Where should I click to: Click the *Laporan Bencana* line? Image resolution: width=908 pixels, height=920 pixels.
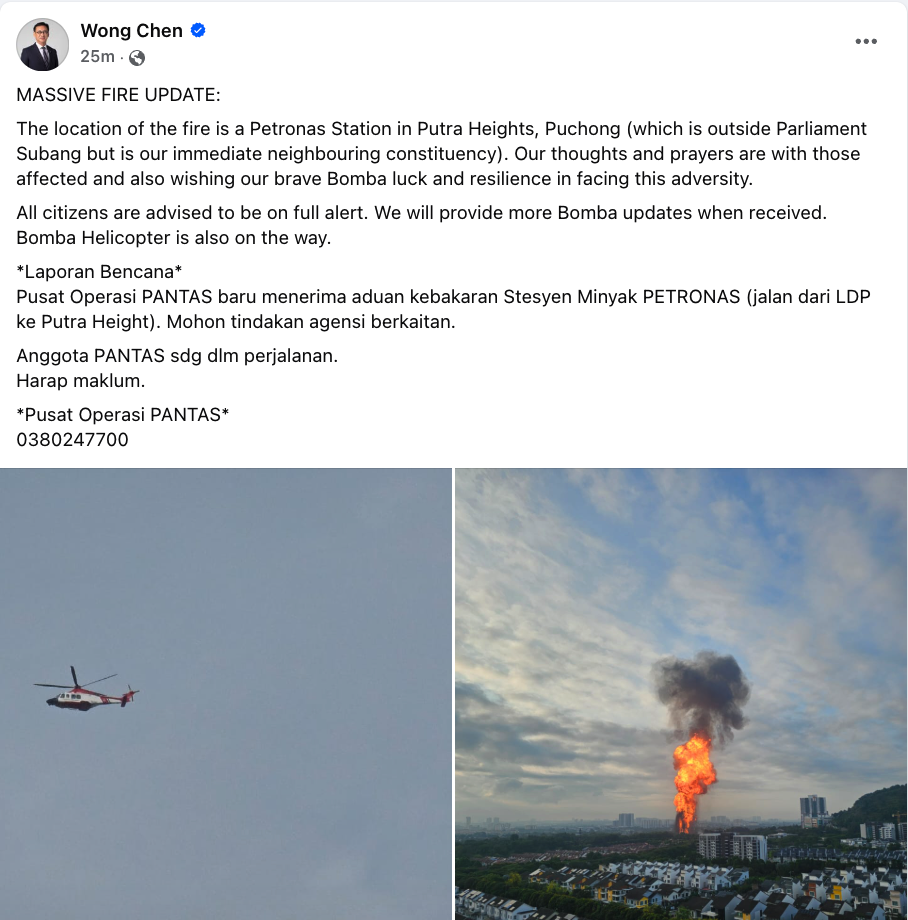tap(99, 272)
